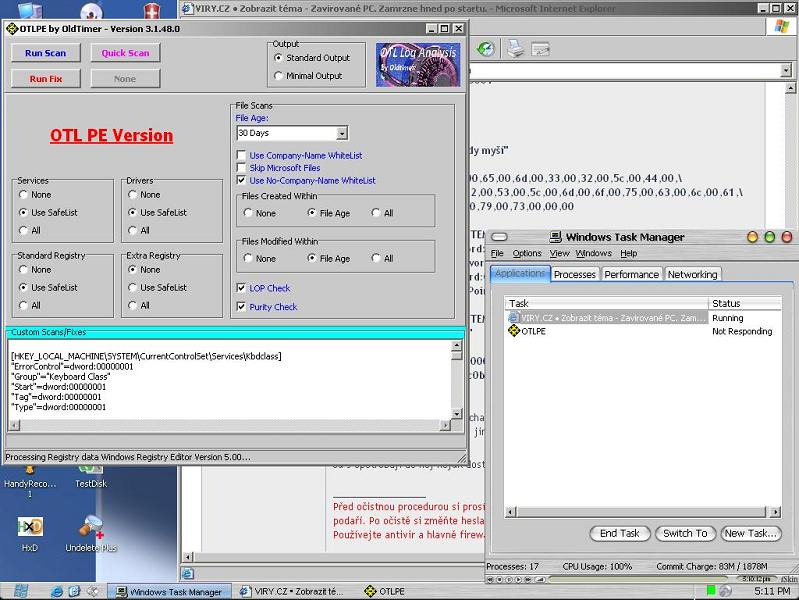
Task: Click the Edit icon in Internet Explorer toolbar
Action: click(540, 49)
